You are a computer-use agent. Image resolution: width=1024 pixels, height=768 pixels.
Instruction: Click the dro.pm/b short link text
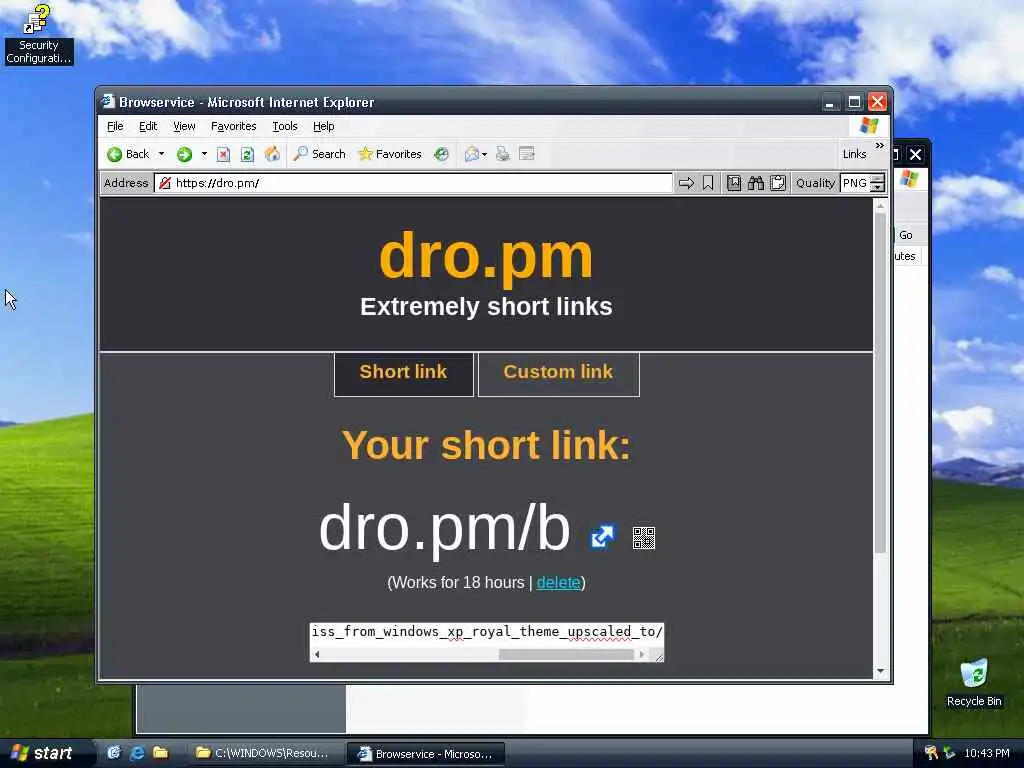tap(445, 528)
